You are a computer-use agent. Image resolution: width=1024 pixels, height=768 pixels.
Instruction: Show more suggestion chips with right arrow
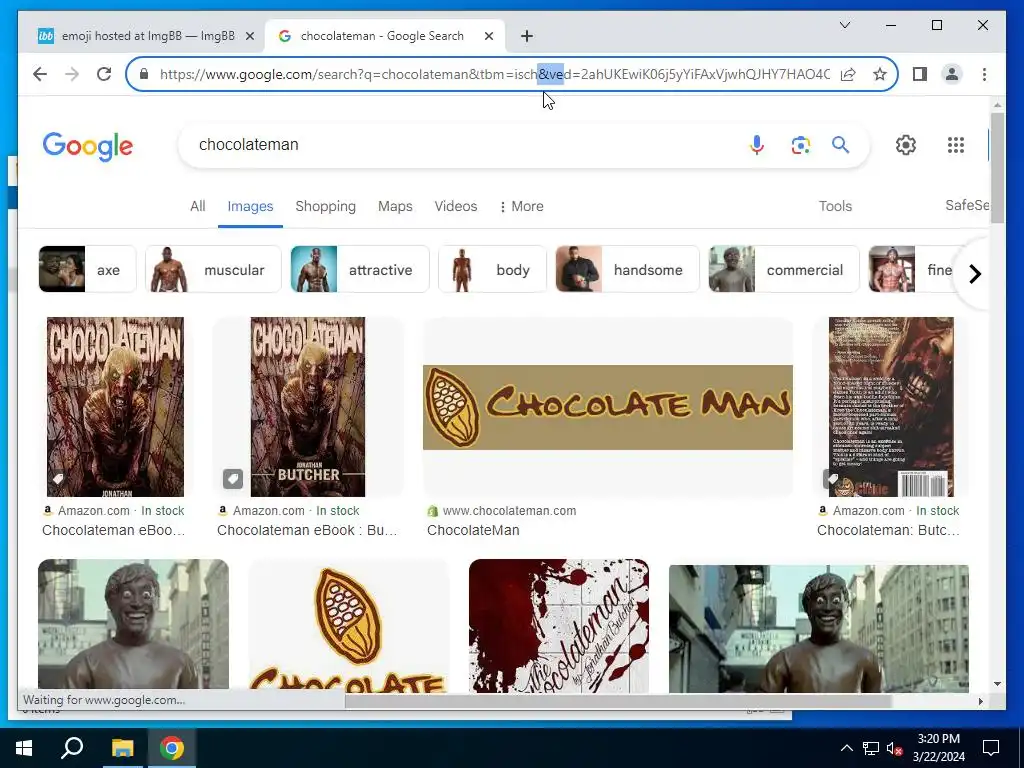point(975,274)
